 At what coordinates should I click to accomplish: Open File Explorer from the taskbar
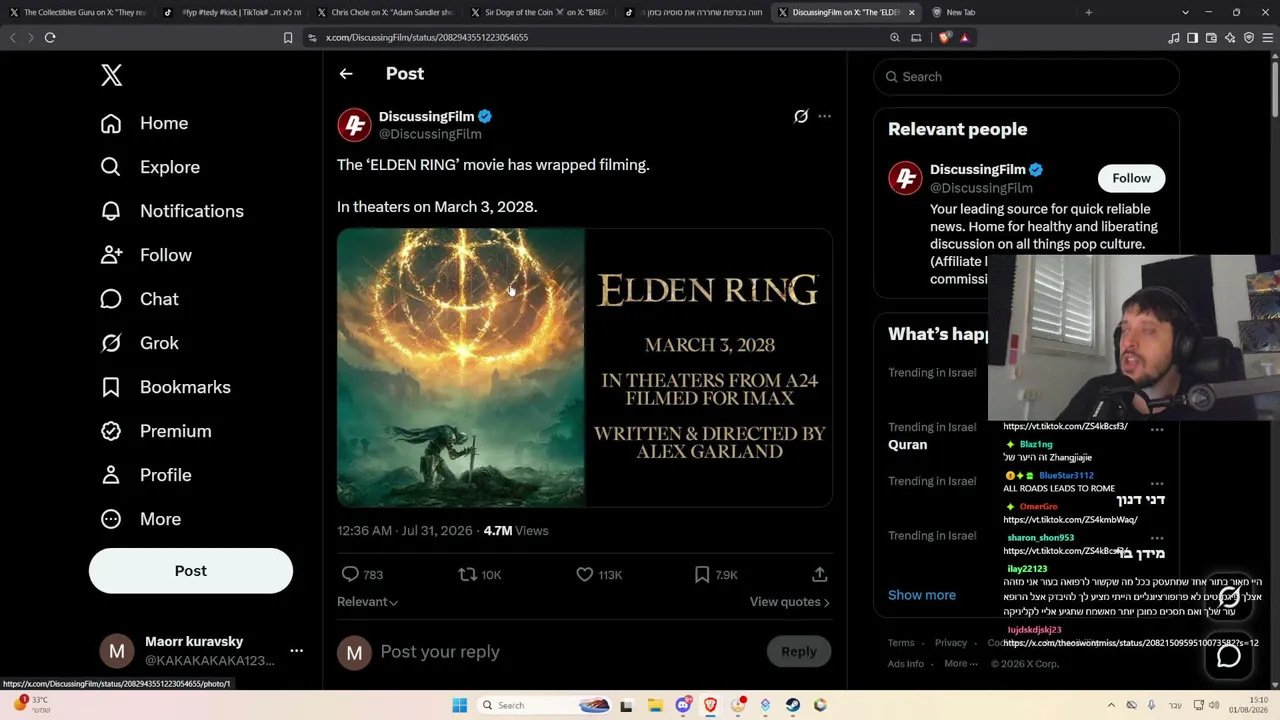[654, 705]
